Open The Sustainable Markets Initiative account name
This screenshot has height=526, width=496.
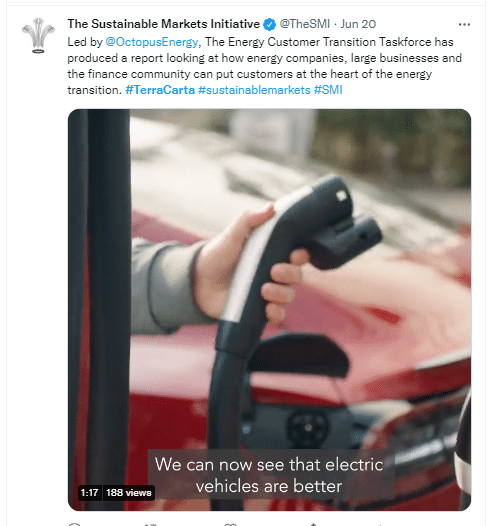pos(164,24)
